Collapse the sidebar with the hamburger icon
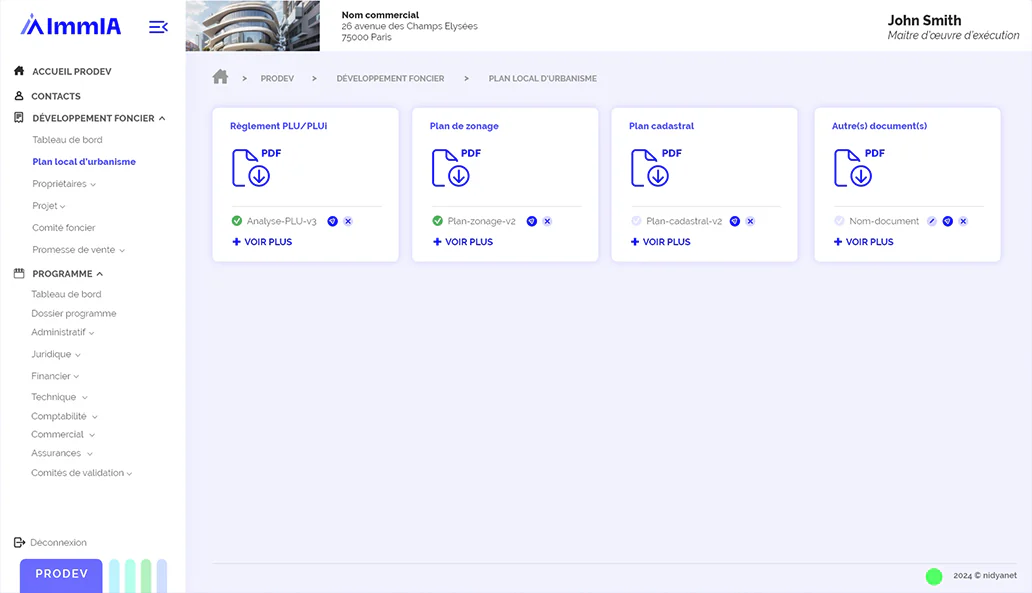This screenshot has height=593, width=1032. pos(158,27)
